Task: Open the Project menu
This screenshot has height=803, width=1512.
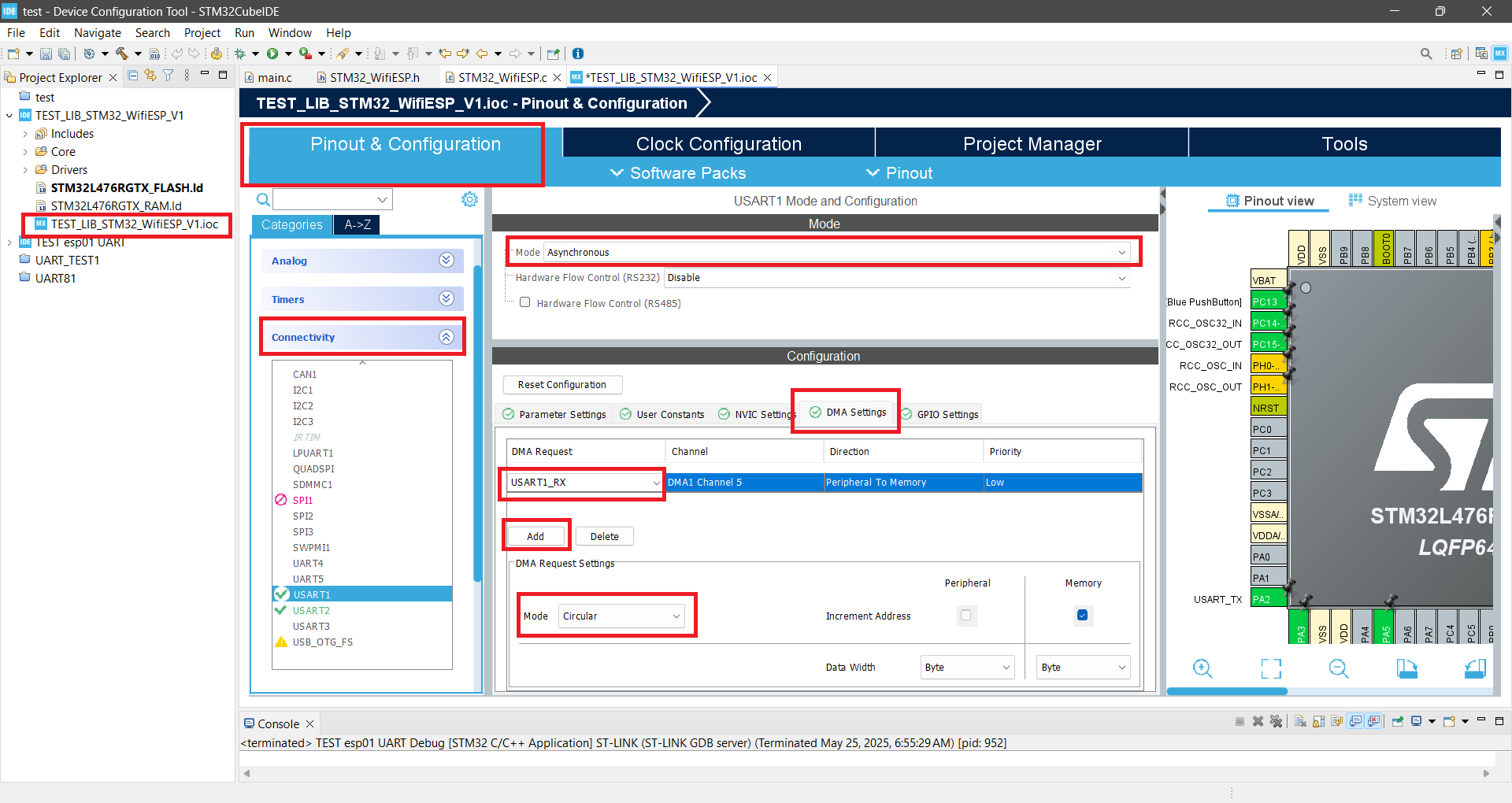Action: [202, 33]
